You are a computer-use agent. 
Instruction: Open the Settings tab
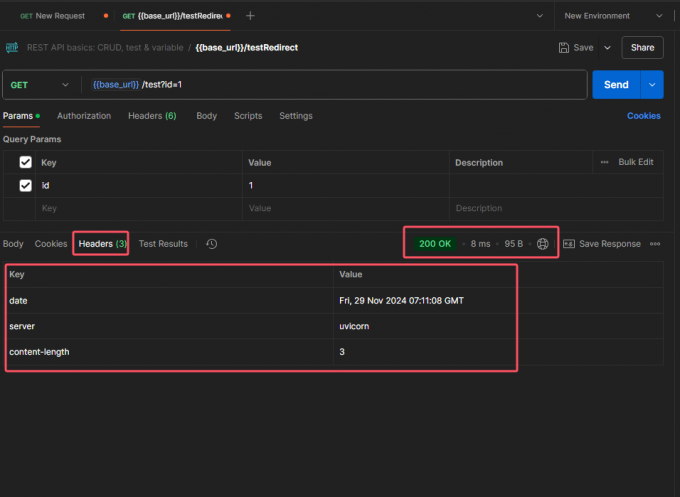pos(296,116)
